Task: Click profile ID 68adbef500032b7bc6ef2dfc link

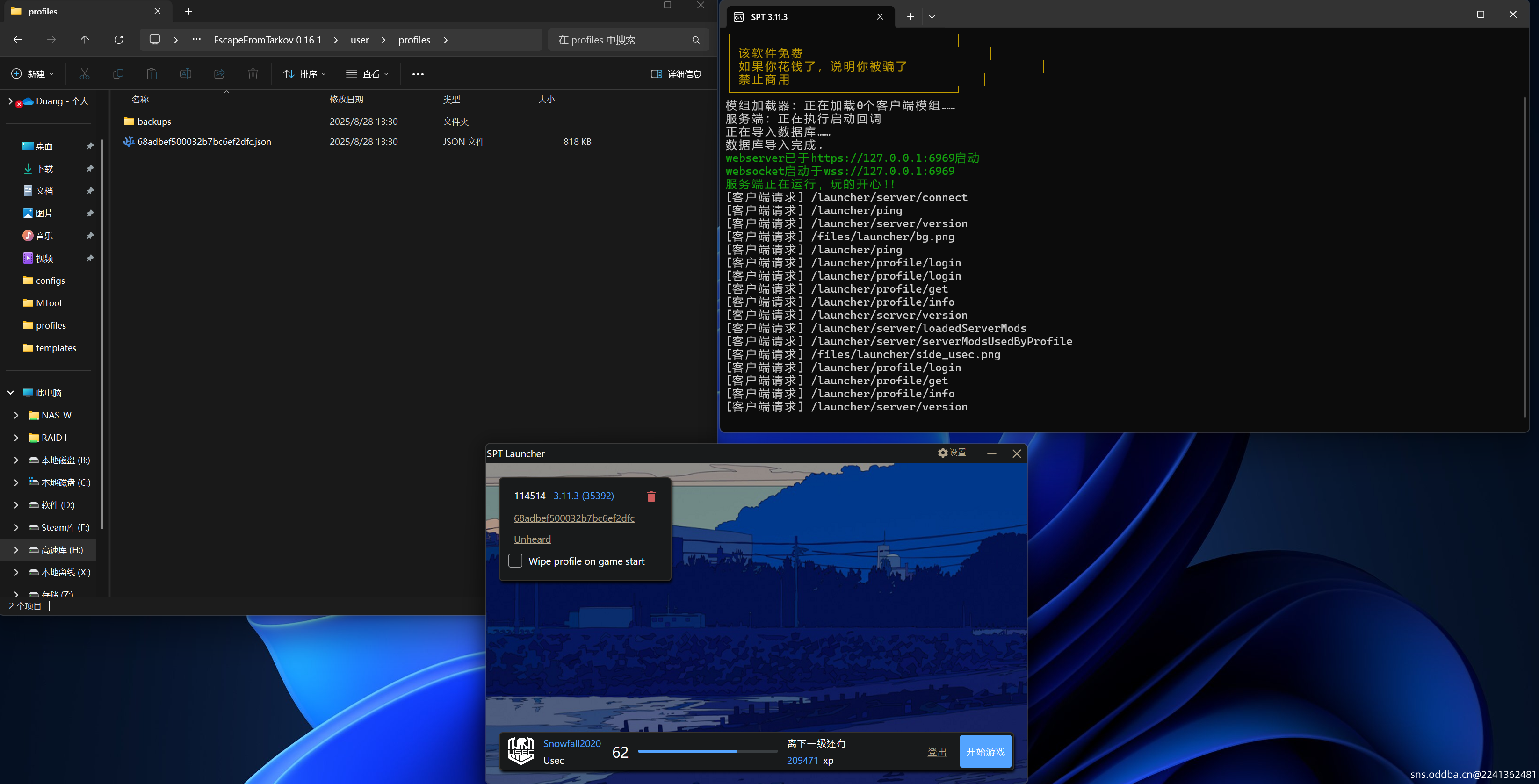Action: click(x=573, y=518)
